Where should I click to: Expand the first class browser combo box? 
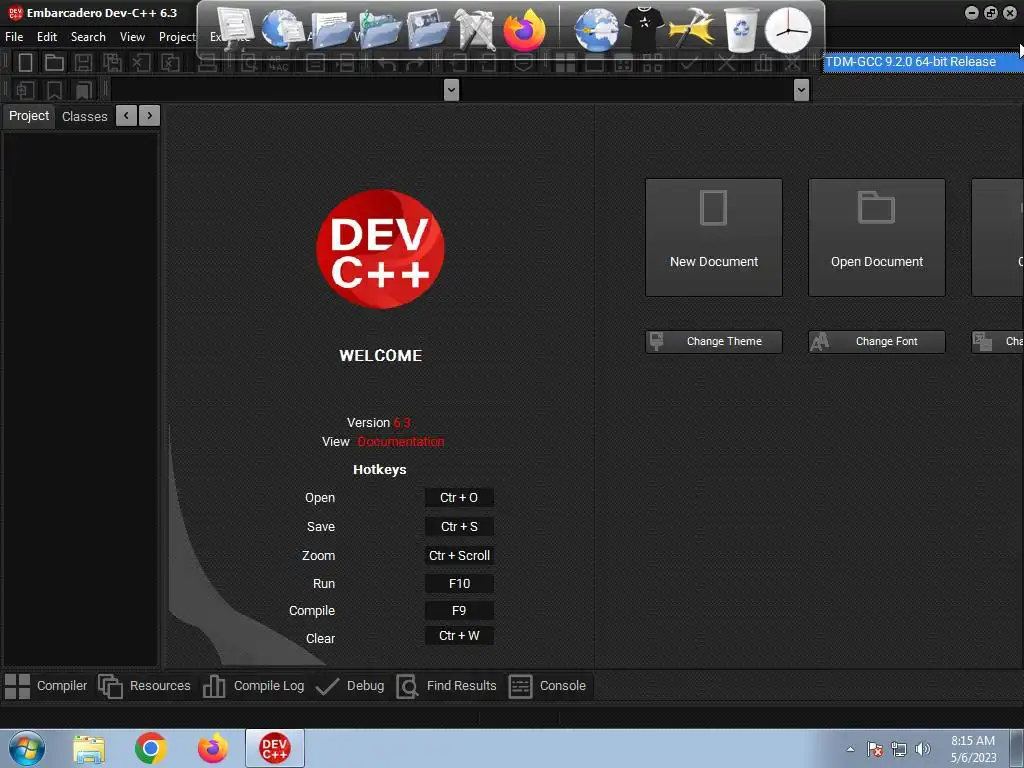[x=451, y=89]
